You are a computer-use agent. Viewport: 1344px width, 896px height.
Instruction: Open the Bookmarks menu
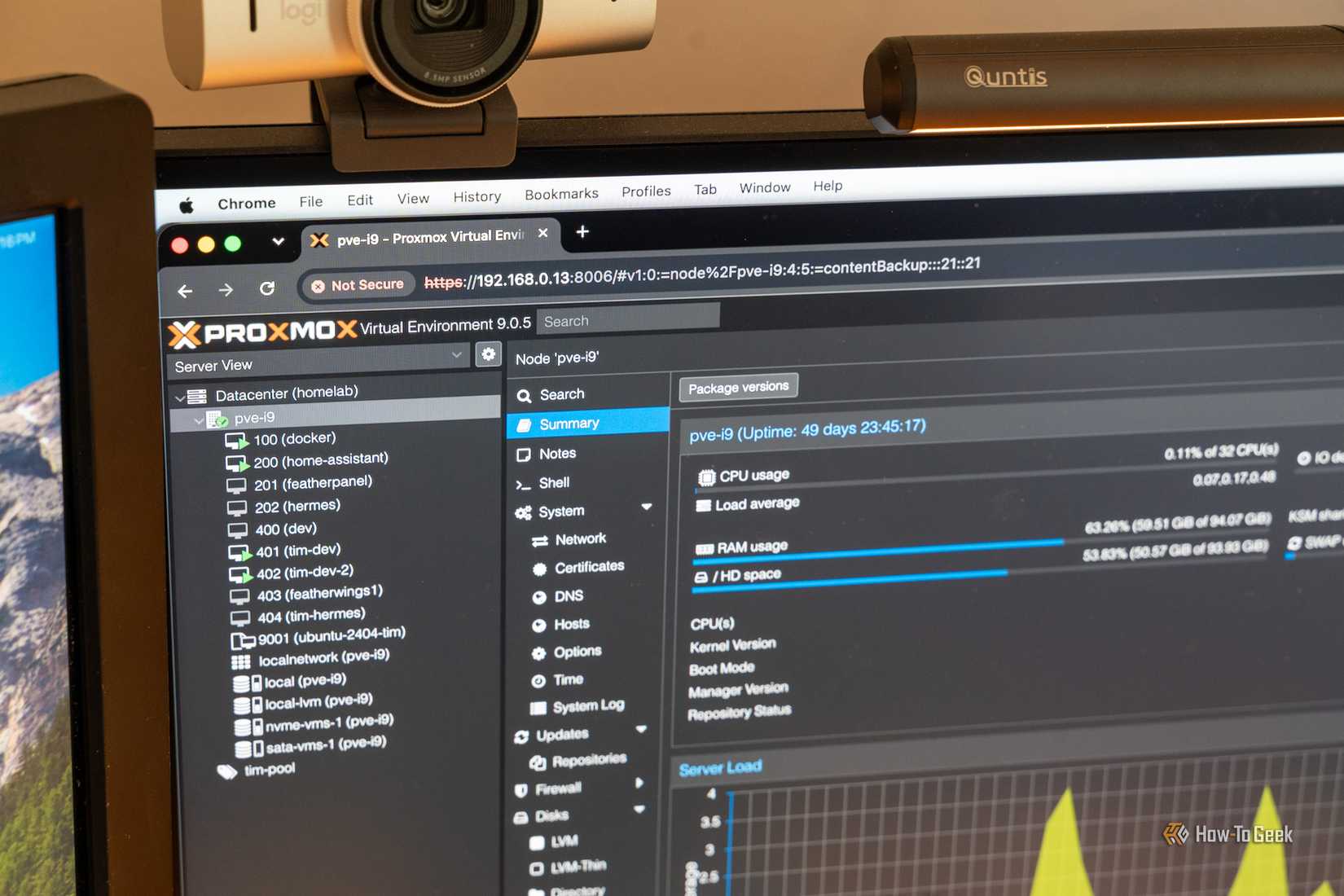click(x=561, y=194)
